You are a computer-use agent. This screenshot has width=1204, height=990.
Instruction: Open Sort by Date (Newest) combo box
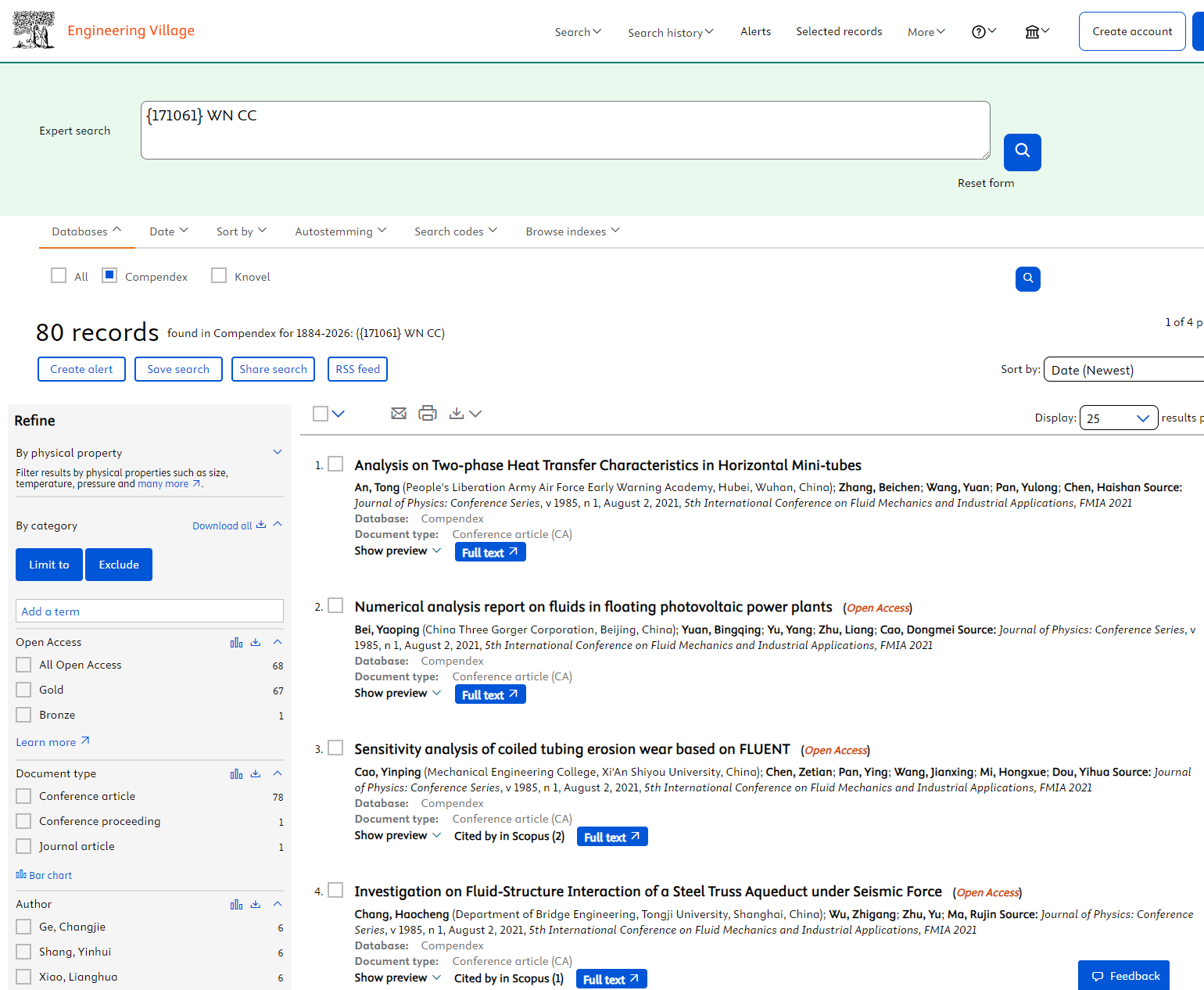(1123, 370)
